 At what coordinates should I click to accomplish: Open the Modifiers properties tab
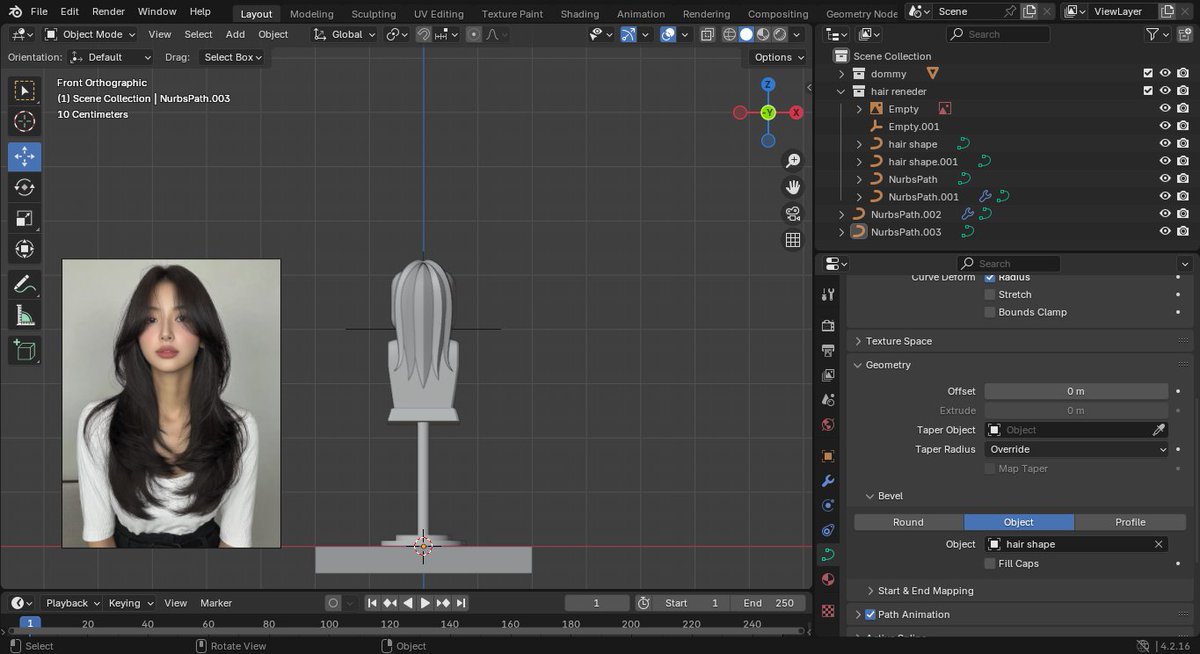click(828, 481)
